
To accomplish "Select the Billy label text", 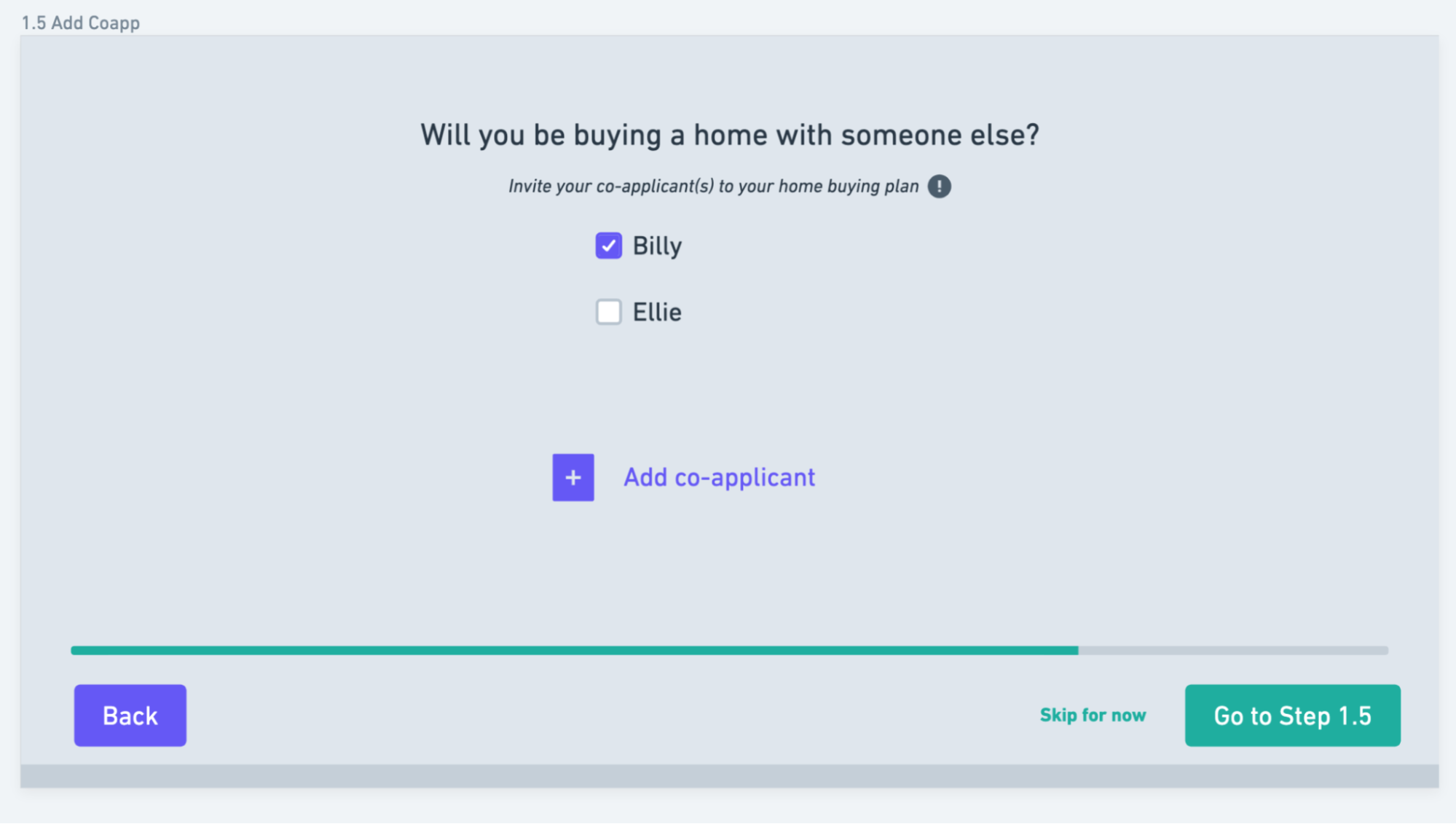I will [656, 246].
